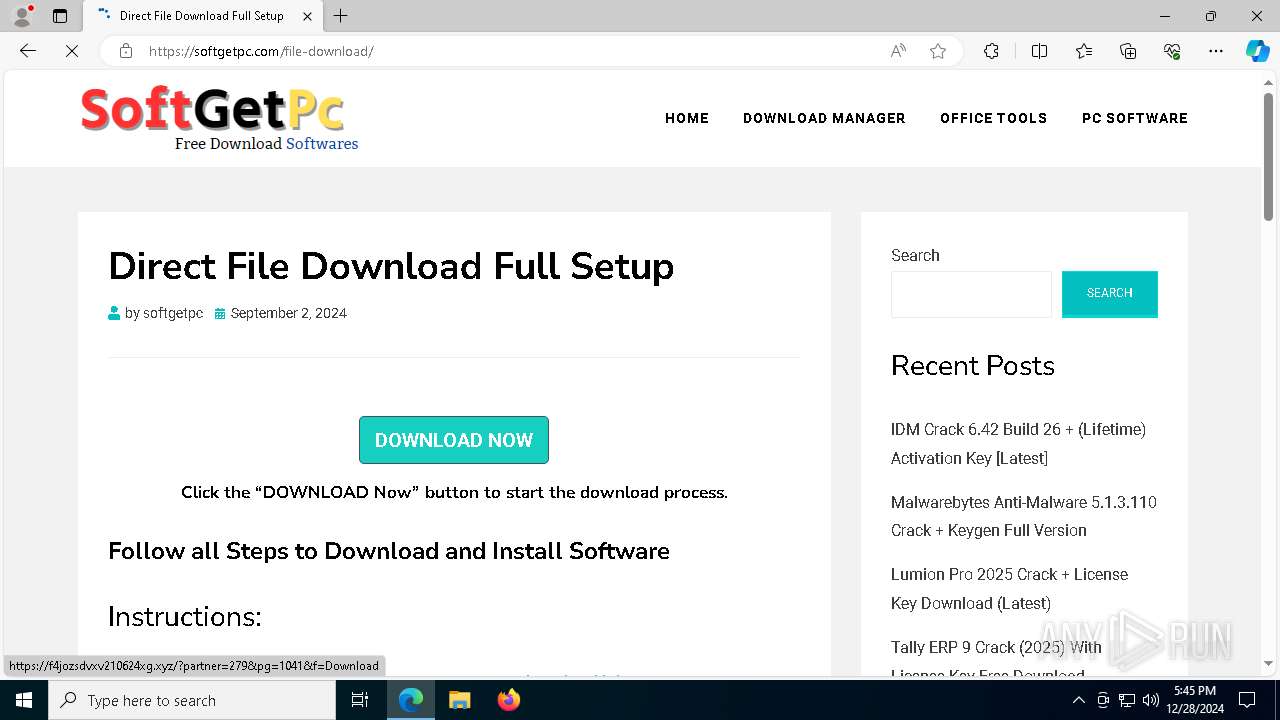The height and width of the screenshot is (720, 1280).
Task: Open the Lumion Pro 2025 Crack post link
Action: pyautogui.click(x=1009, y=588)
